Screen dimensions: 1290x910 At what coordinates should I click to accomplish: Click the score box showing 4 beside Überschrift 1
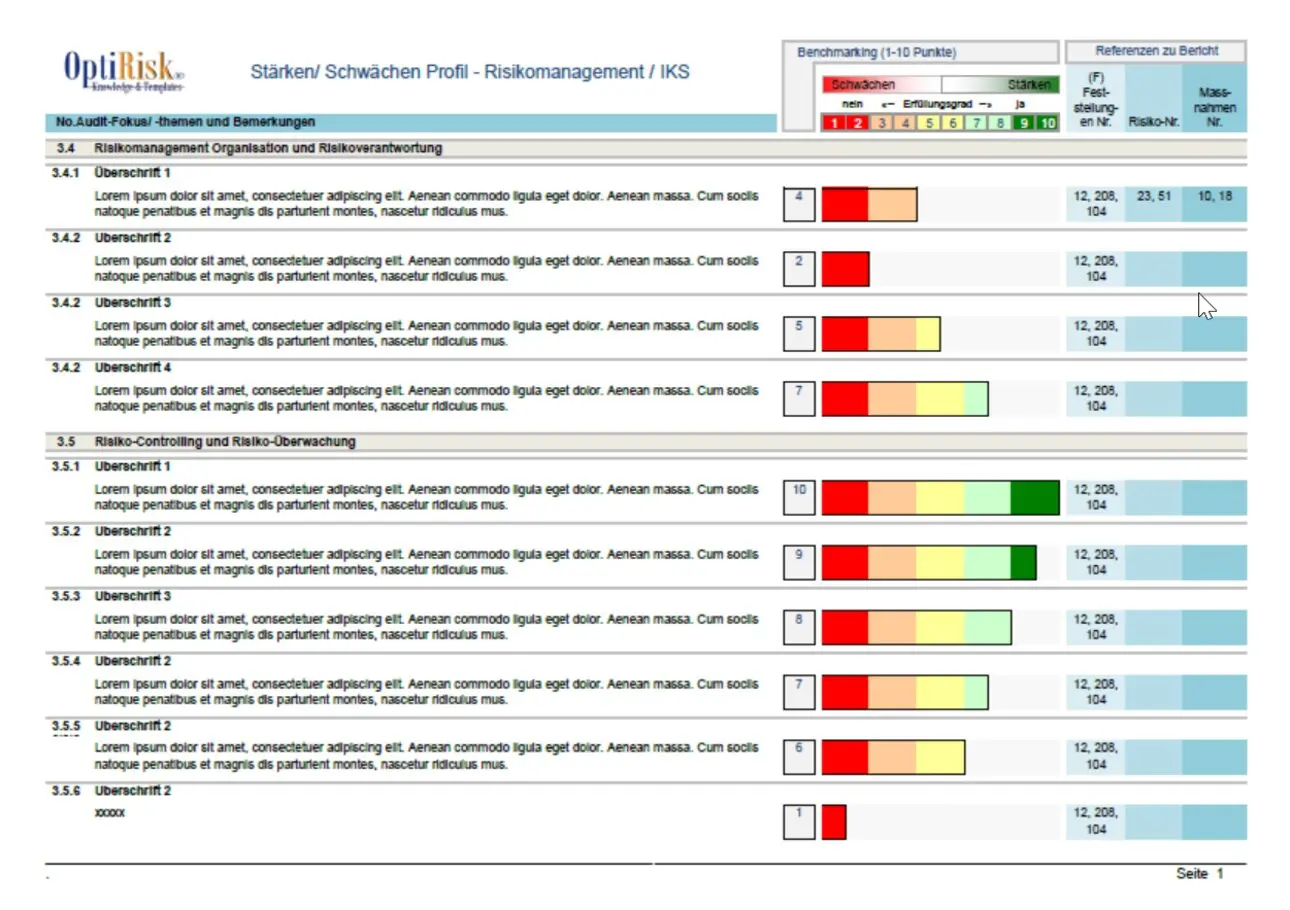click(798, 205)
